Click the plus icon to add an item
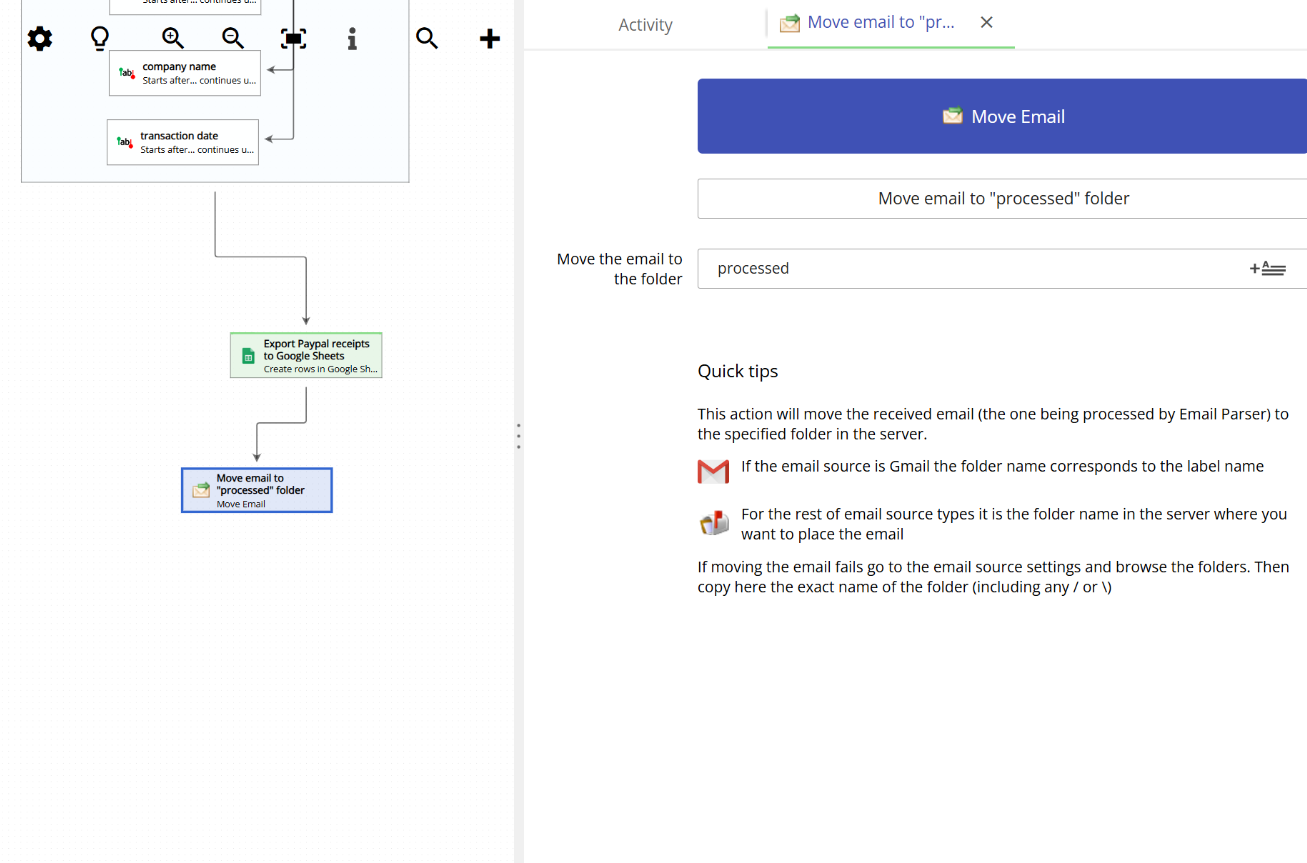The height and width of the screenshot is (863, 1307). click(x=489, y=38)
